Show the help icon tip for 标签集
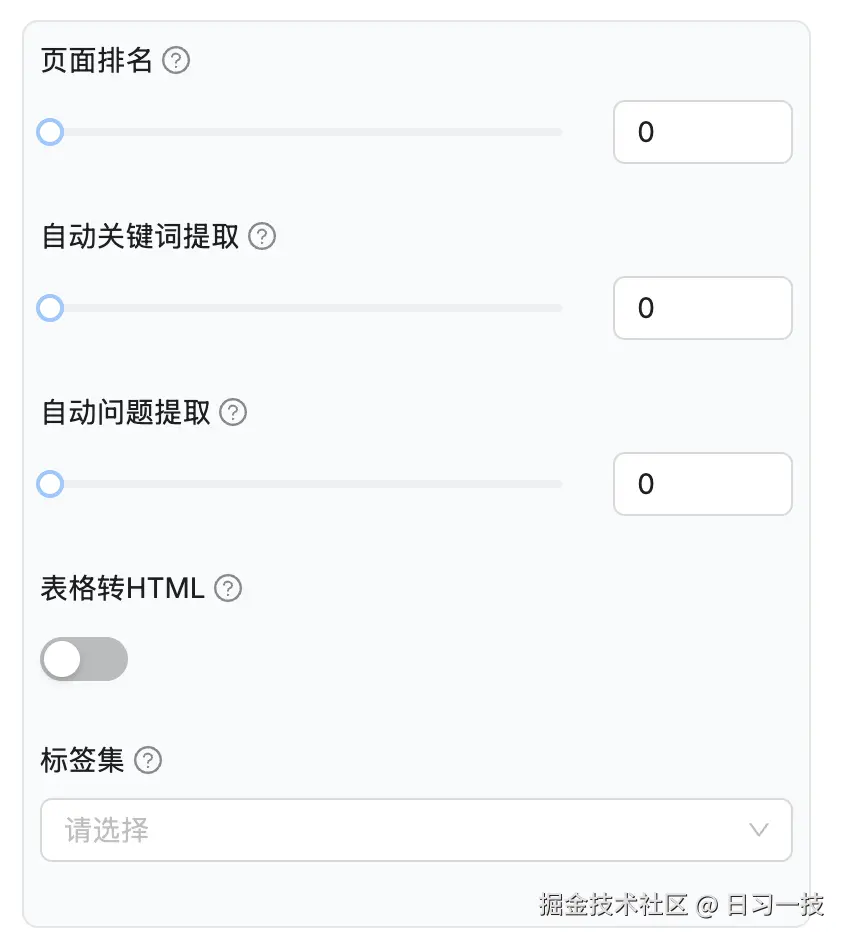This screenshot has width=850, height=944. coord(148,761)
